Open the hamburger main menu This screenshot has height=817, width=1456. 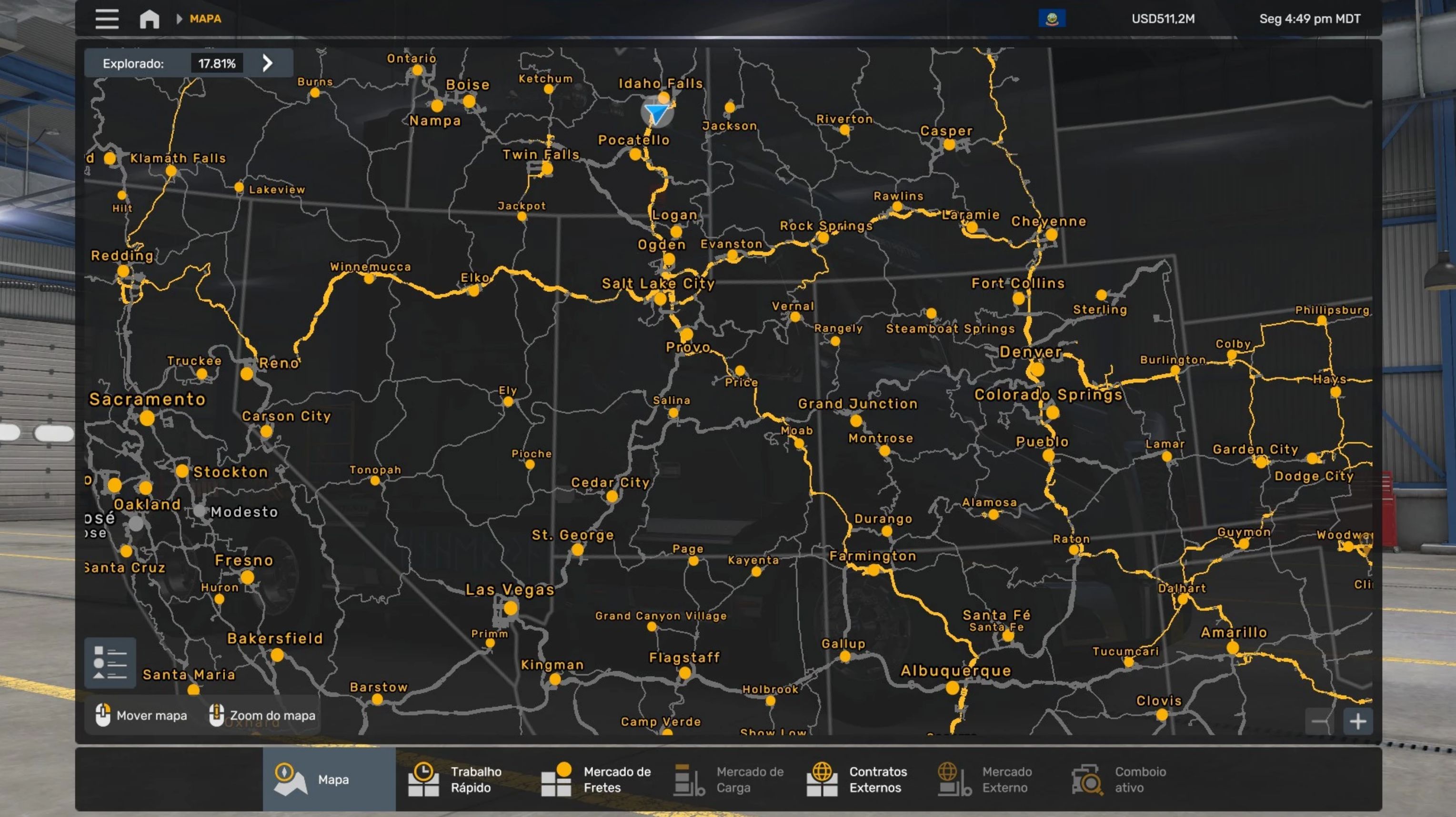click(107, 19)
